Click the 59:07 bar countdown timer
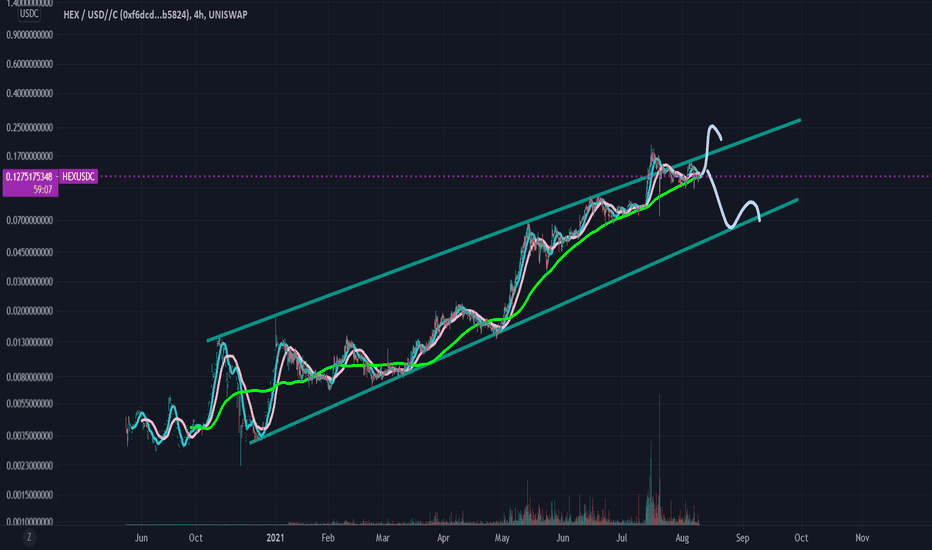 (43, 190)
